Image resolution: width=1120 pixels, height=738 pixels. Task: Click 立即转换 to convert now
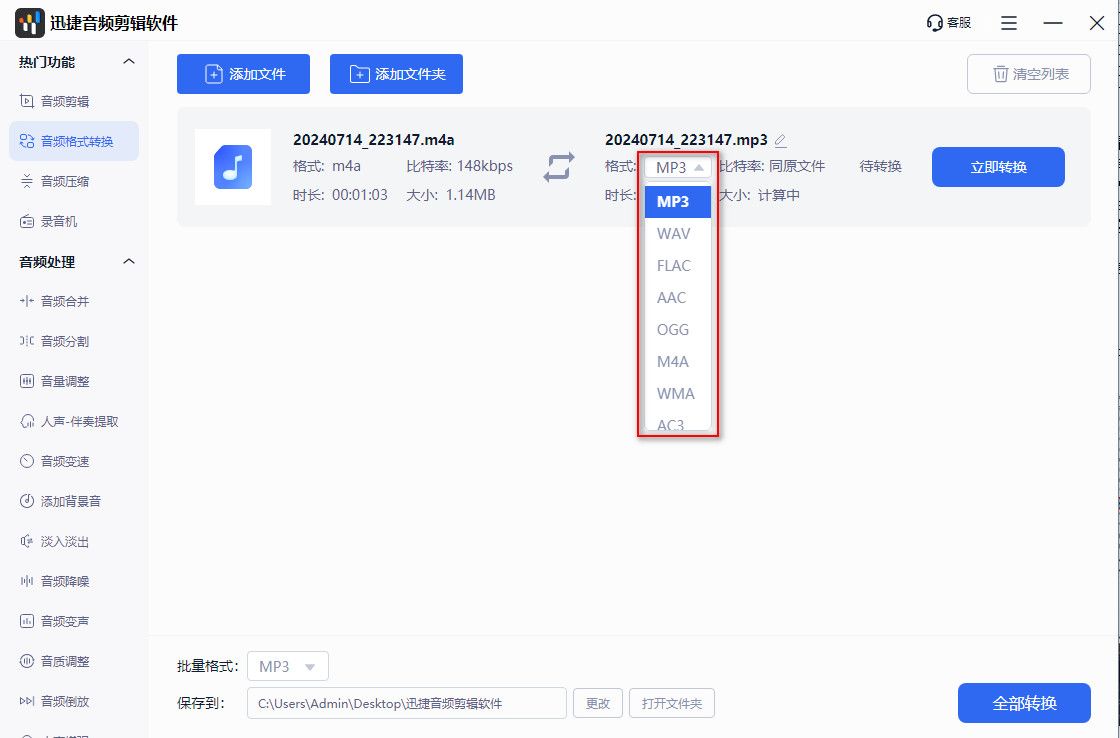(x=998, y=167)
